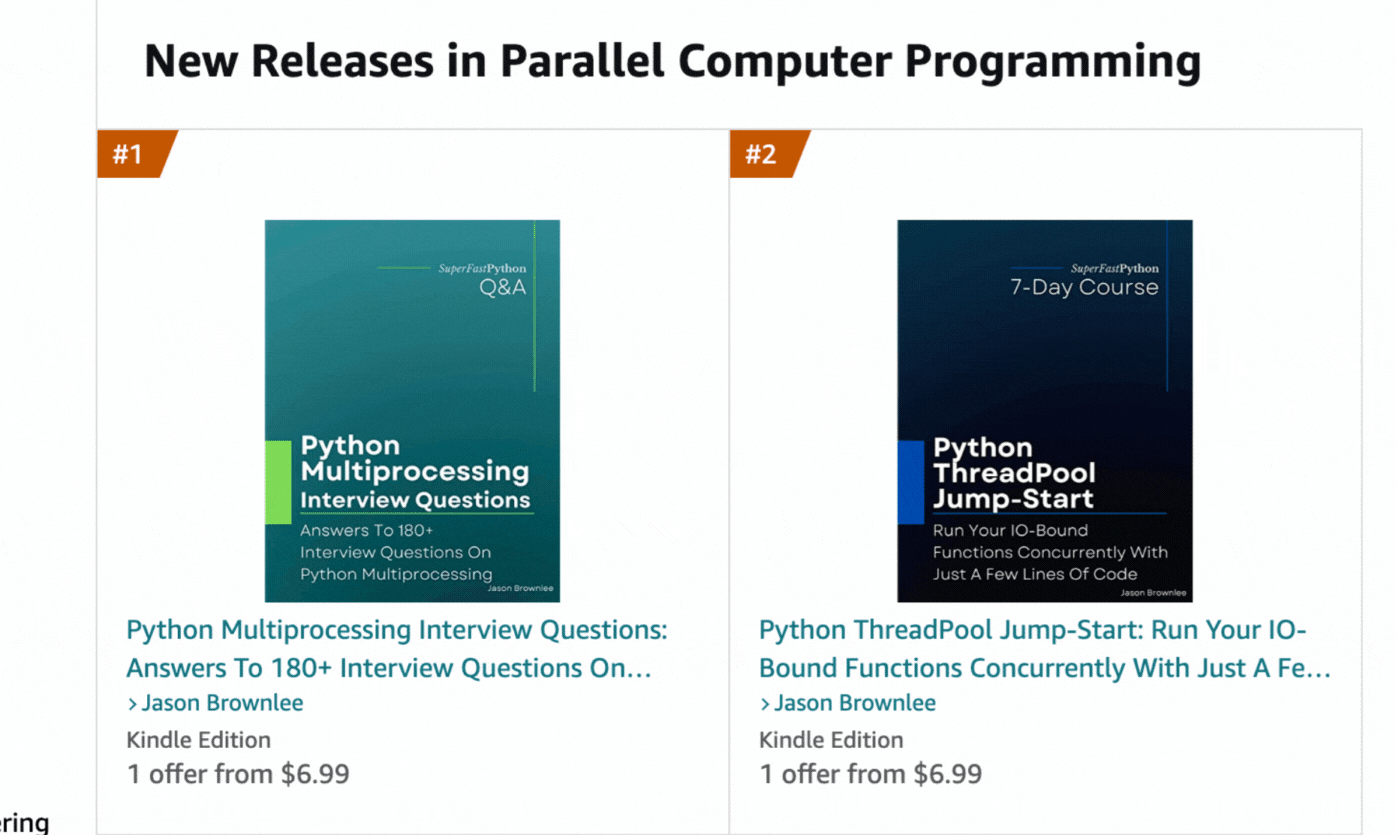Visit author Jason Brownlee under the Multiprocessing book
Image resolution: width=1396 pixels, height=835 pixels.
(x=222, y=703)
